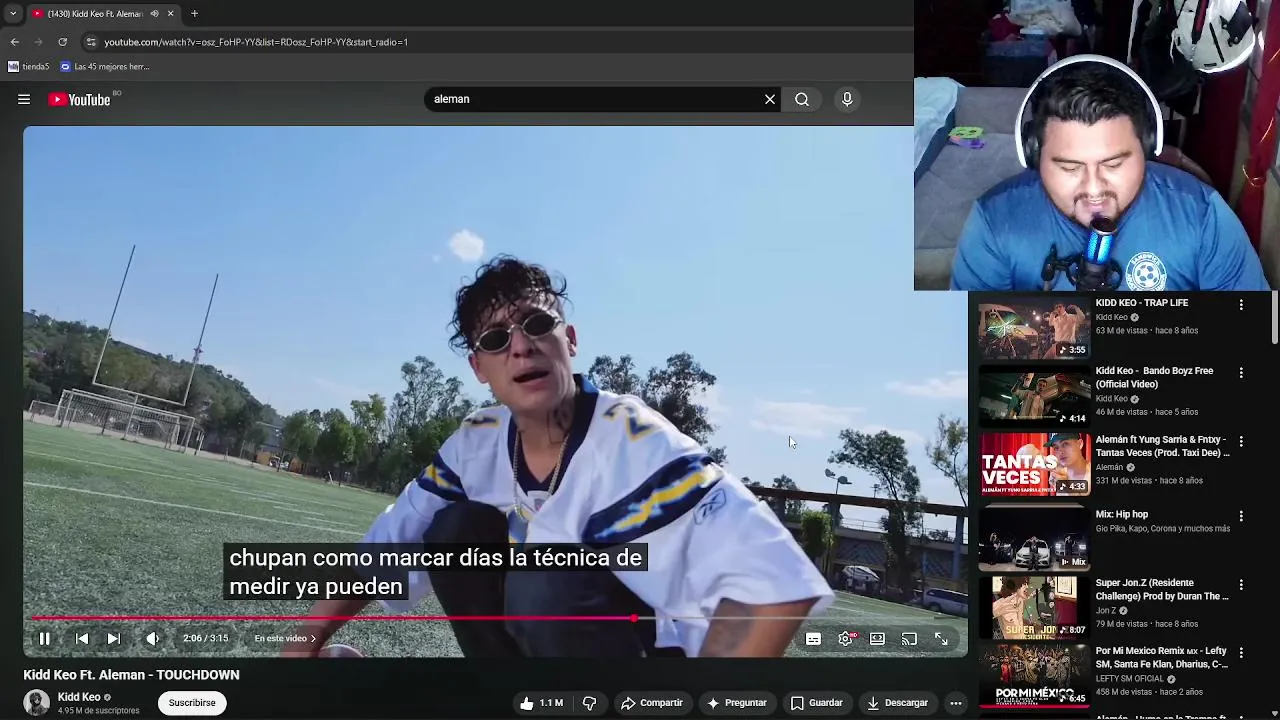Skip to previous video in player
1280x720 pixels.
82,638
